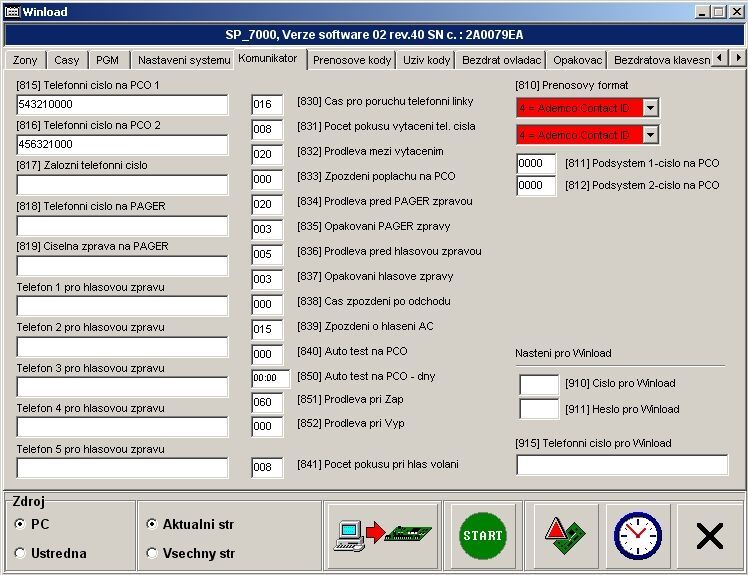Click the Winload title bar icon

12,12
